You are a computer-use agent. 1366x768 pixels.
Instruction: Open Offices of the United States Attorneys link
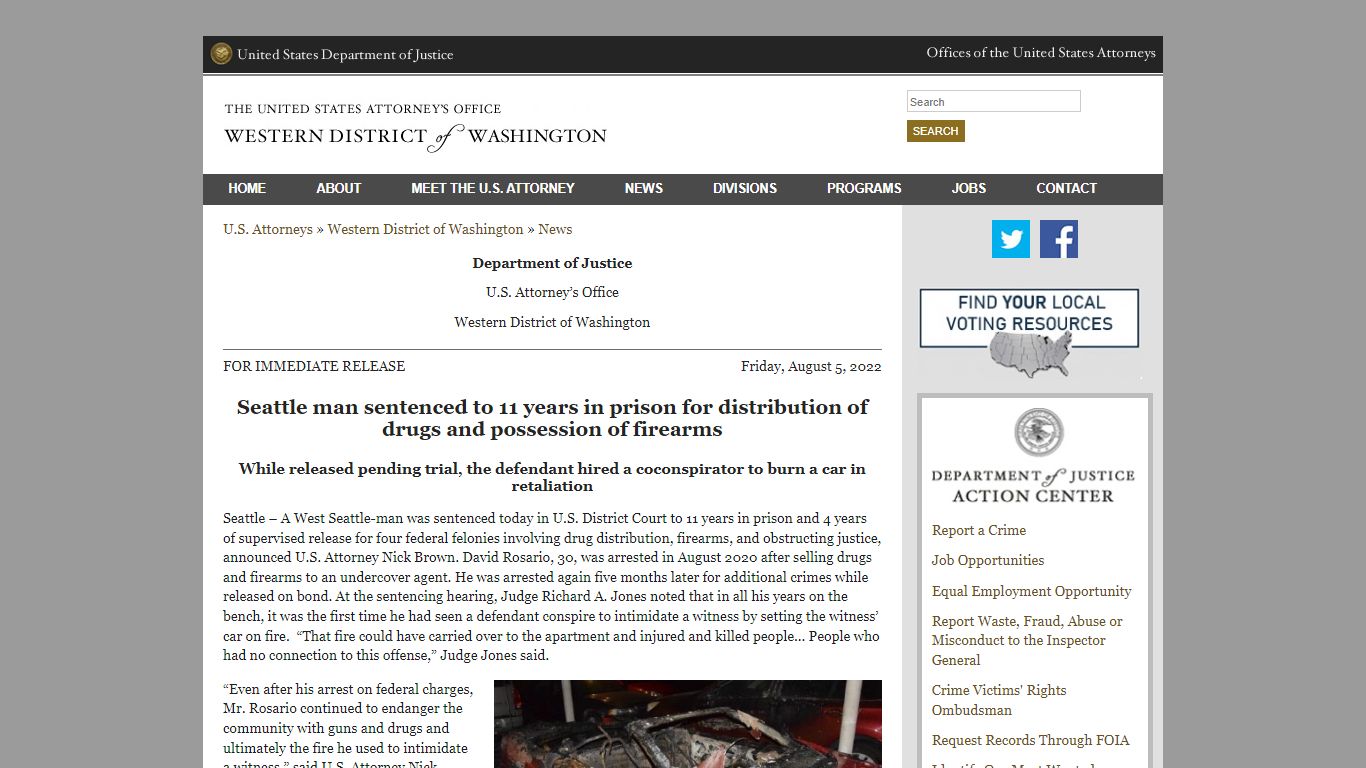1041,53
